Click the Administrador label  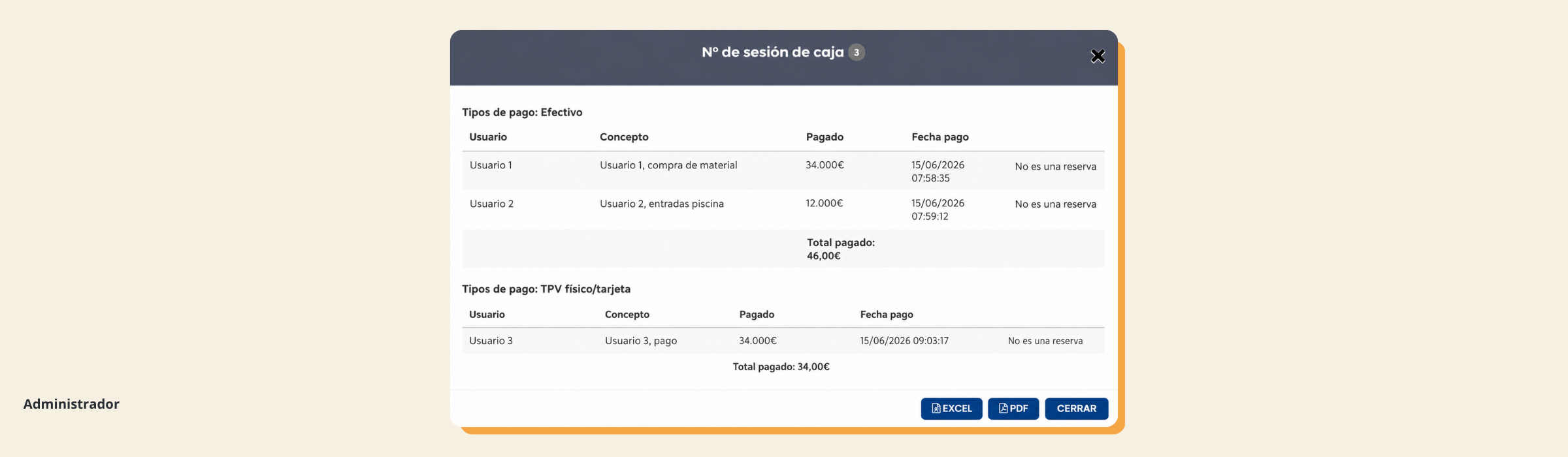71,404
